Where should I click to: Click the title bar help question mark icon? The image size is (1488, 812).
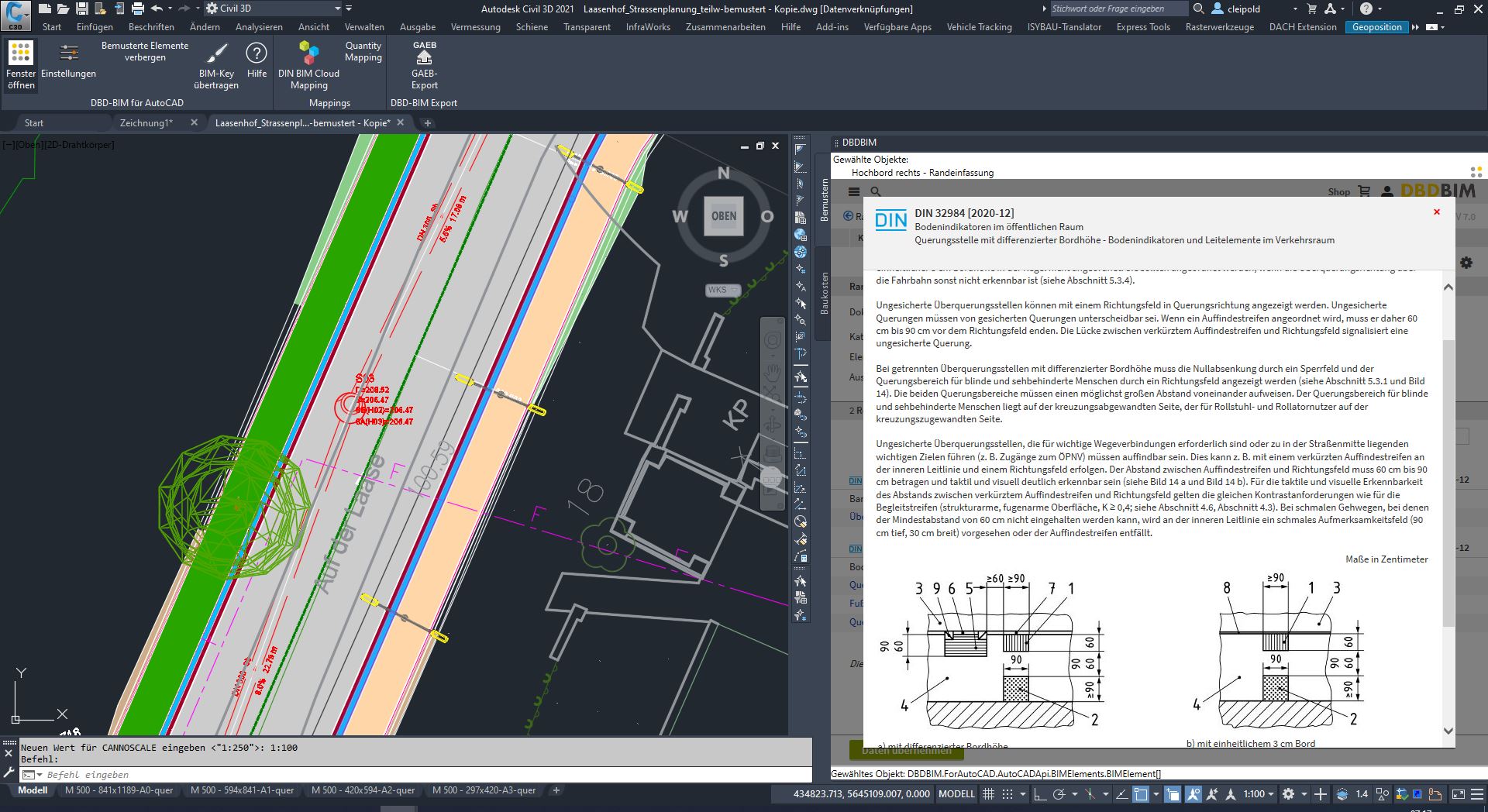pos(1366,9)
